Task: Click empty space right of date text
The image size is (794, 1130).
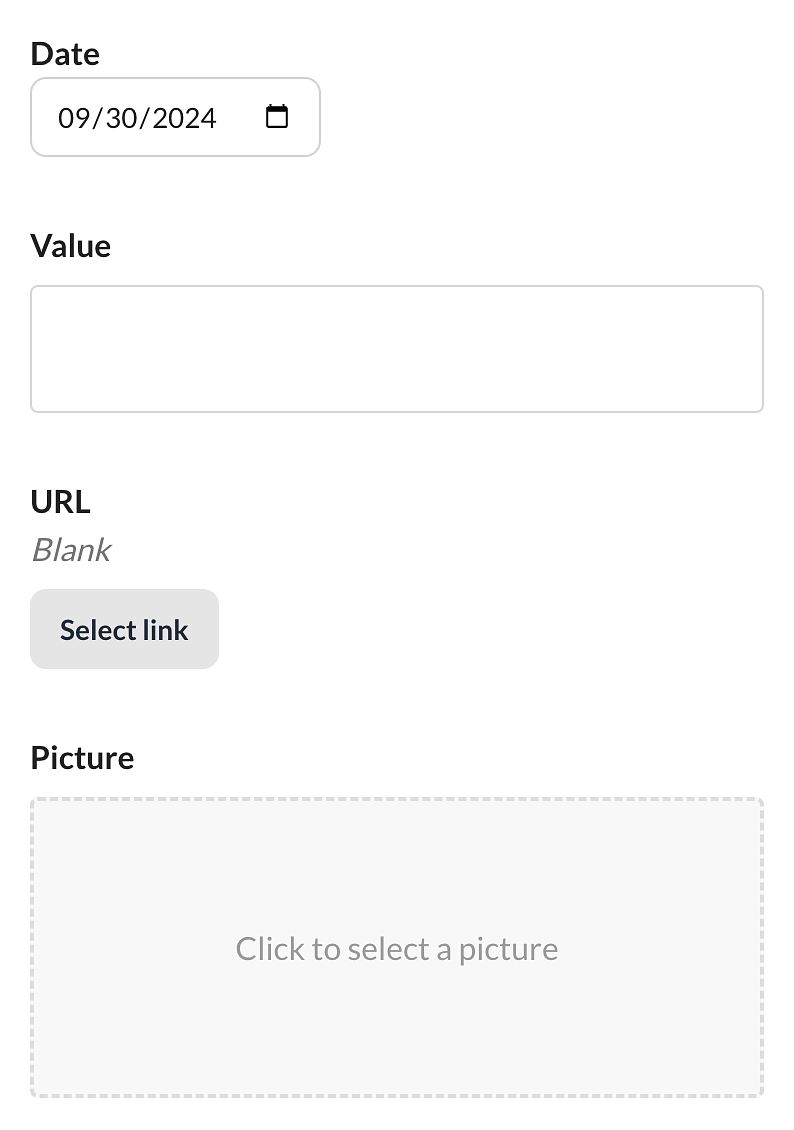Action: pyautogui.click(x=240, y=117)
